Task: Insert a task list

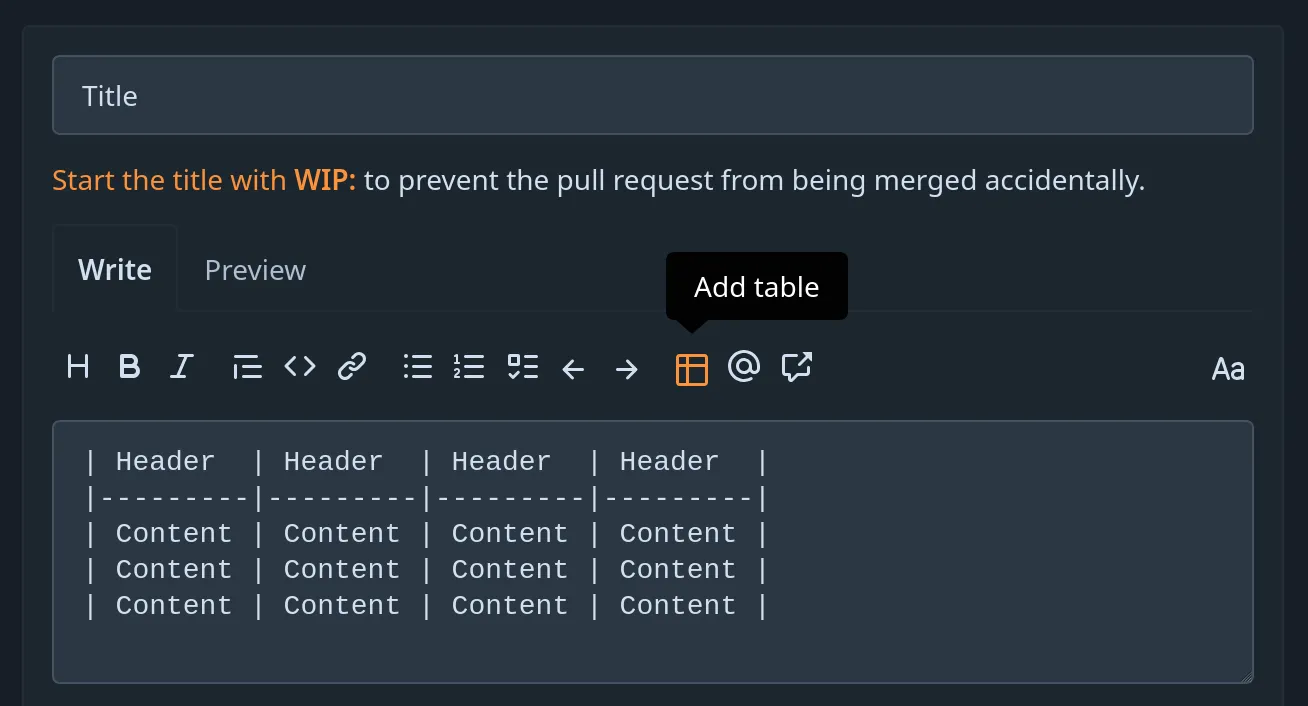Action: tap(522, 366)
